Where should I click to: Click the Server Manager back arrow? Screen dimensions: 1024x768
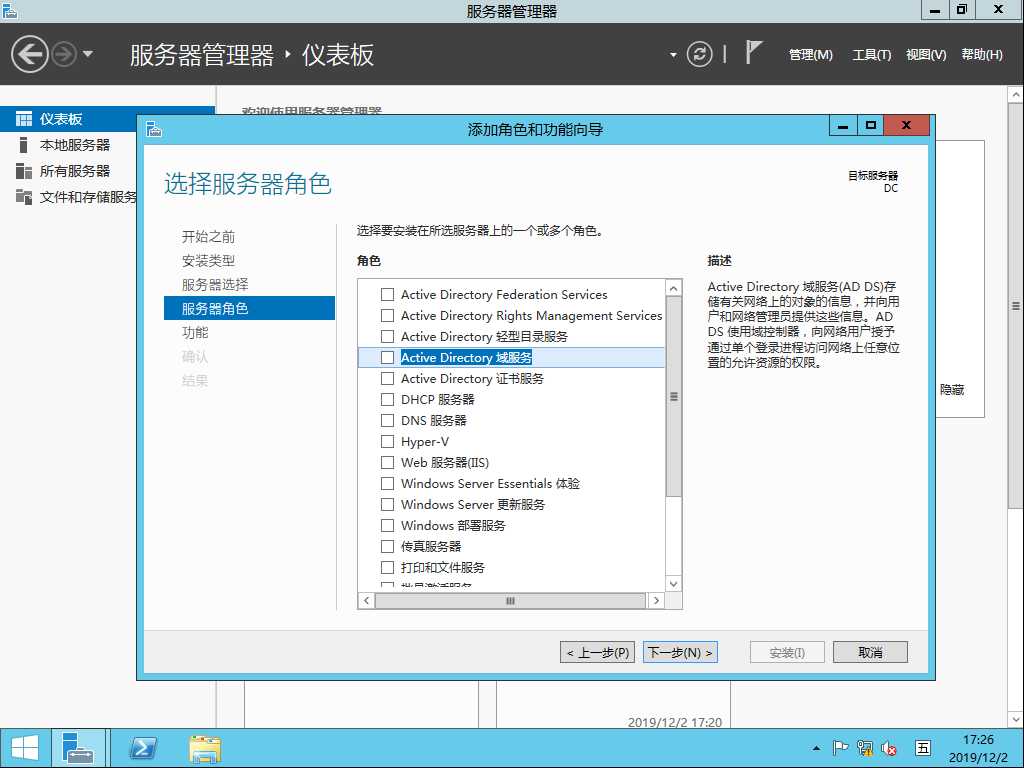(x=30, y=54)
